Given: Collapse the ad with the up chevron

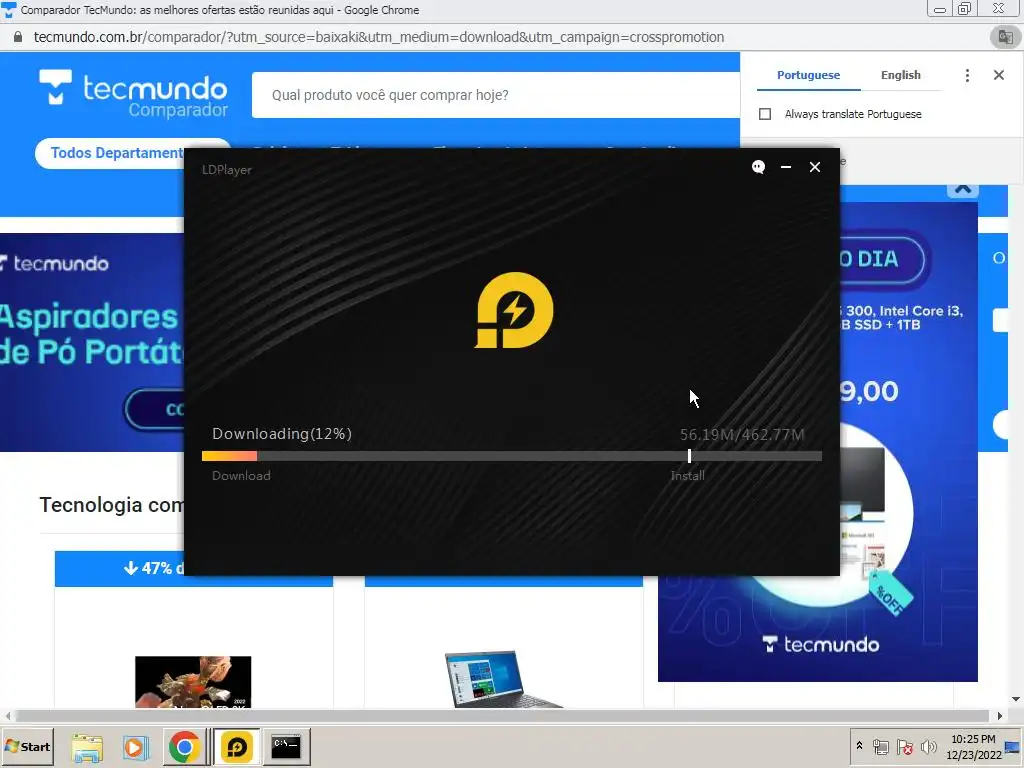Looking at the screenshot, I should click(x=963, y=189).
